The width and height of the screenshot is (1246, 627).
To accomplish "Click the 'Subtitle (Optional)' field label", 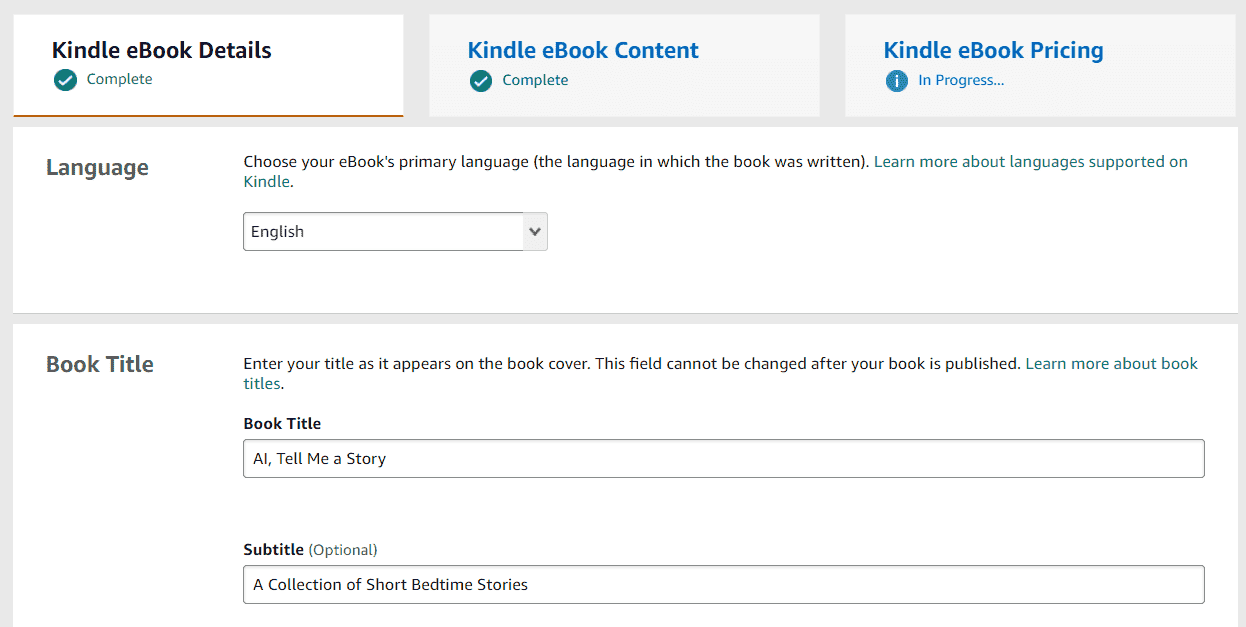I will (310, 549).
